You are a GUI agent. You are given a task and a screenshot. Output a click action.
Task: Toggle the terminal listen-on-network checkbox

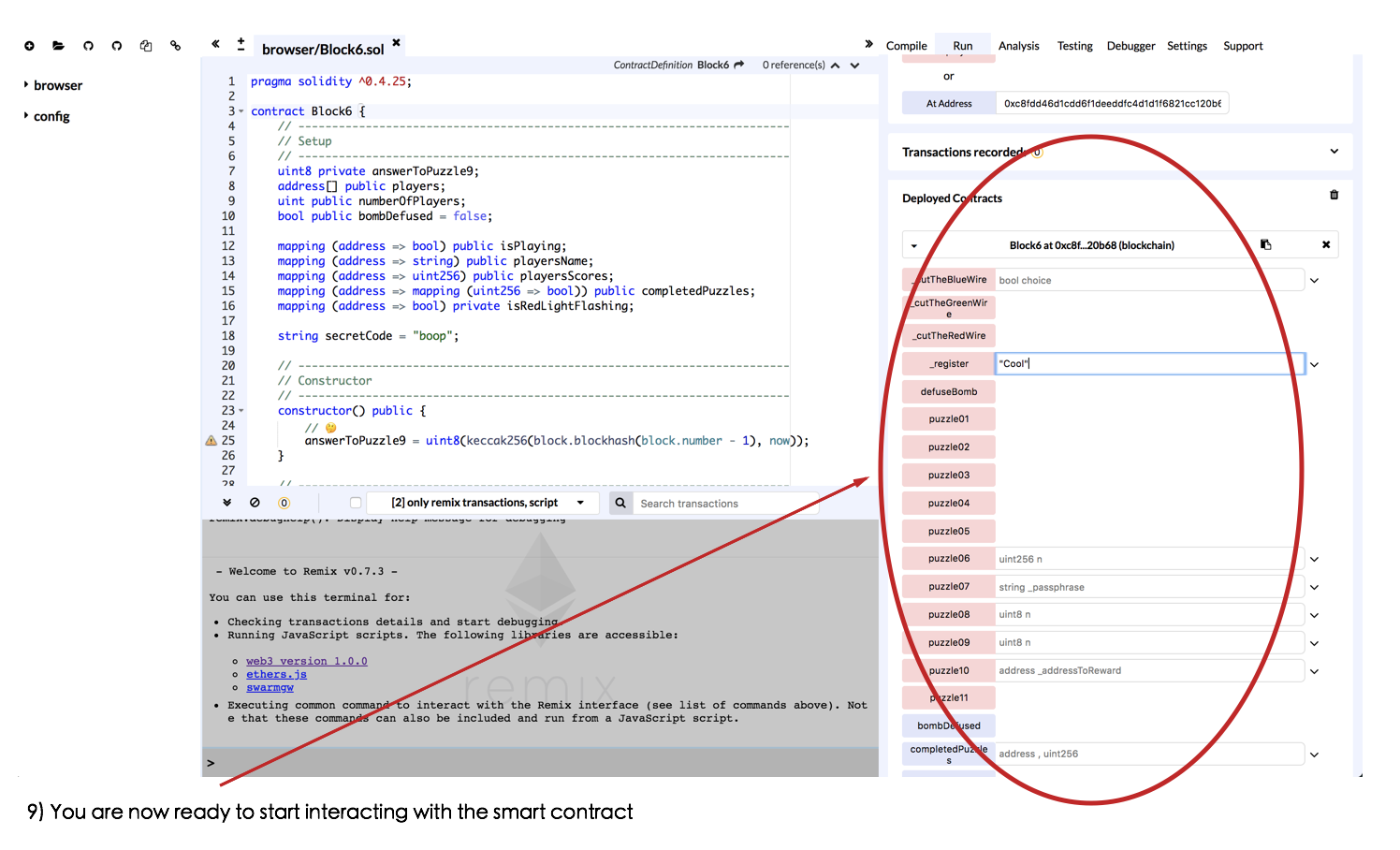click(x=356, y=503)
